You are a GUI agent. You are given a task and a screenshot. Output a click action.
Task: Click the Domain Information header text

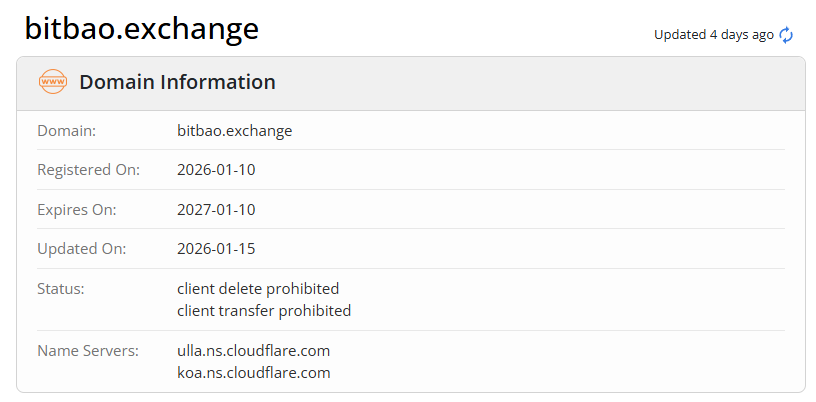(177, 83)
